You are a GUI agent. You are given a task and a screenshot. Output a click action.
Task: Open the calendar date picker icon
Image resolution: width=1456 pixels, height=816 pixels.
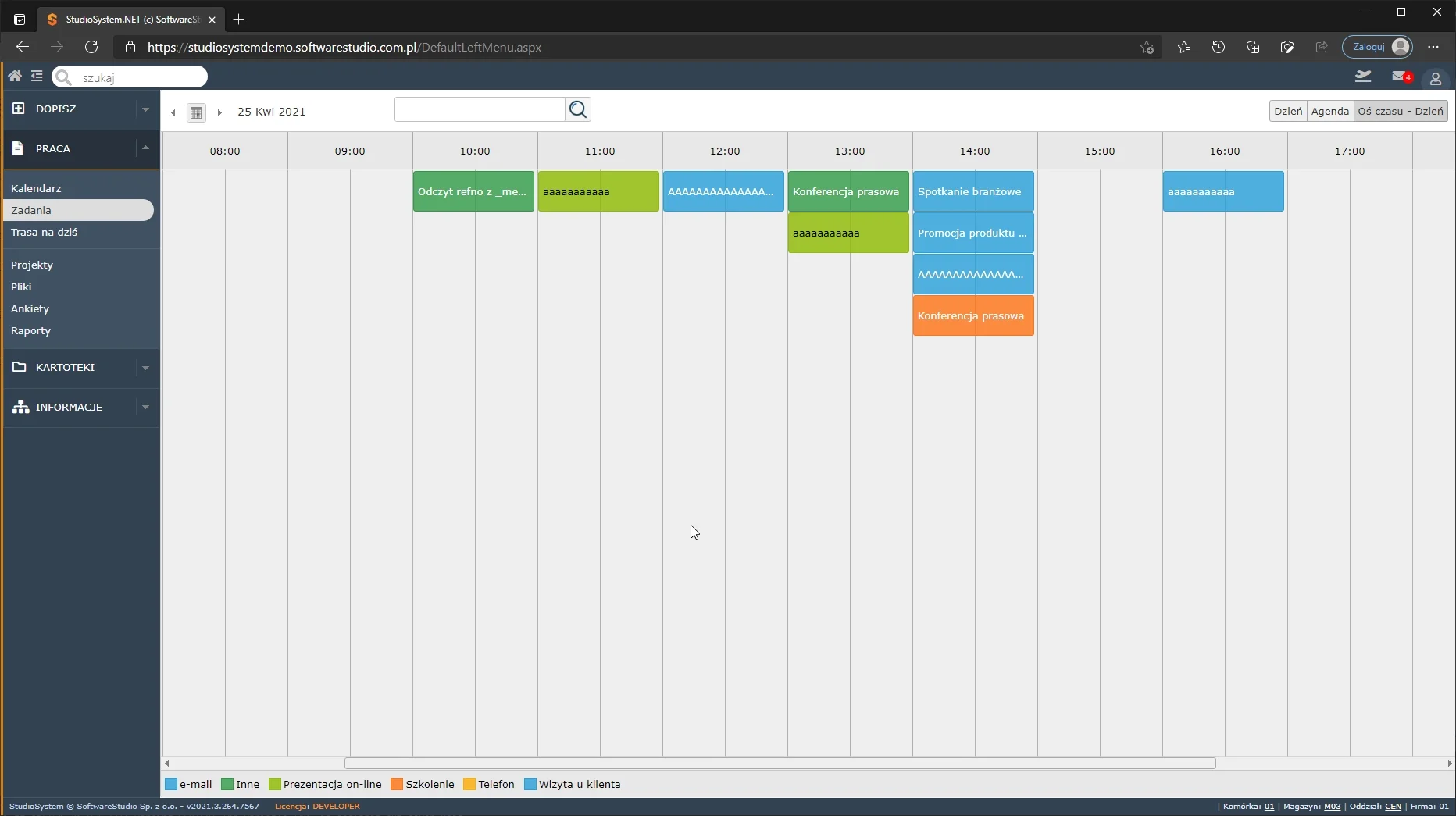pyautogui.click(x=196, y=112)
